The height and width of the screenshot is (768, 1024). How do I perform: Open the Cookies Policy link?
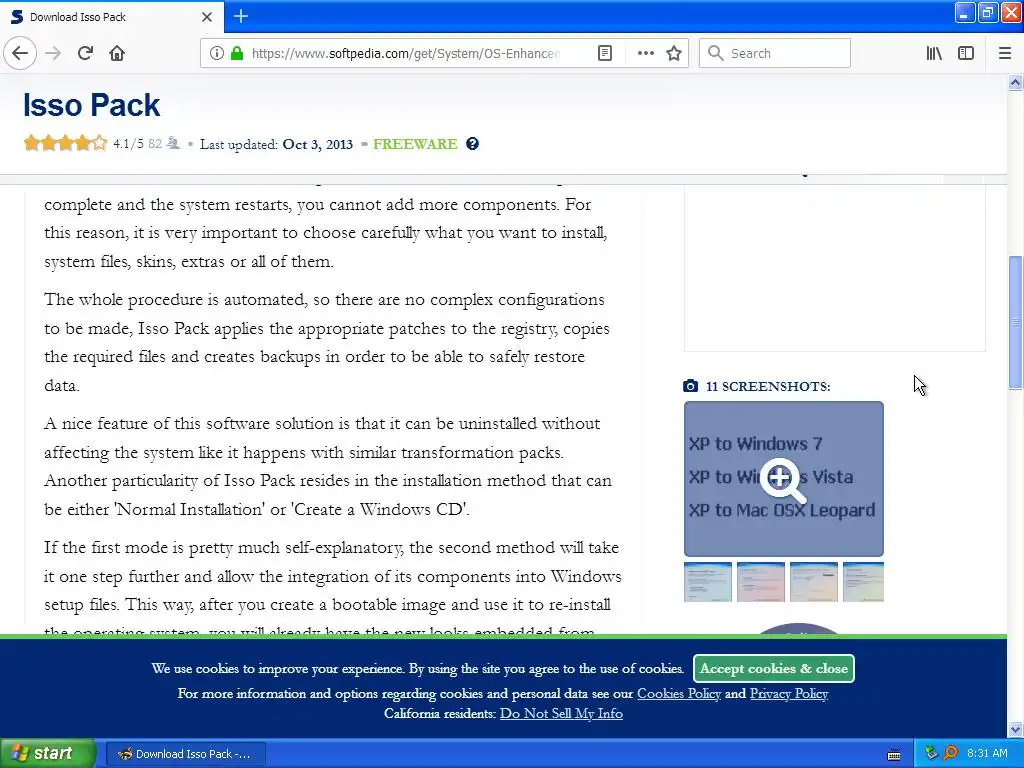coord(679,694)
